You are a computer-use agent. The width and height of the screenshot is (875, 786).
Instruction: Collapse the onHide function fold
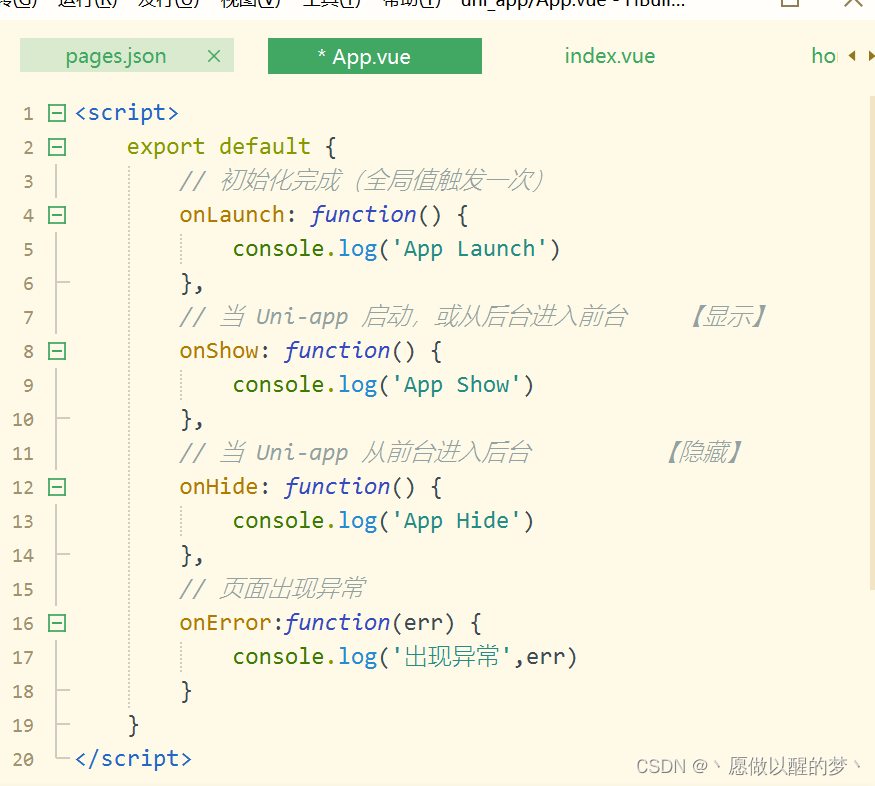point(57,488)
